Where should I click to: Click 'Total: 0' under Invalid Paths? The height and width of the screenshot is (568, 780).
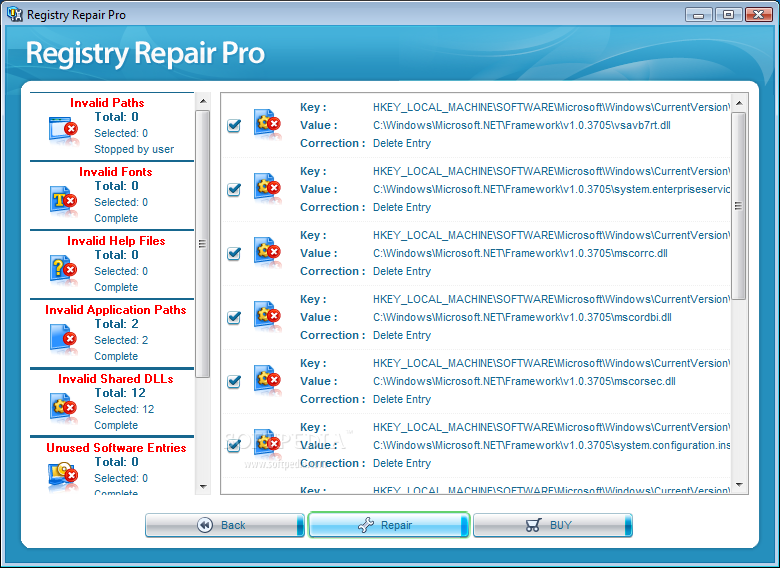pyautogui.click(x=116, y=117)
